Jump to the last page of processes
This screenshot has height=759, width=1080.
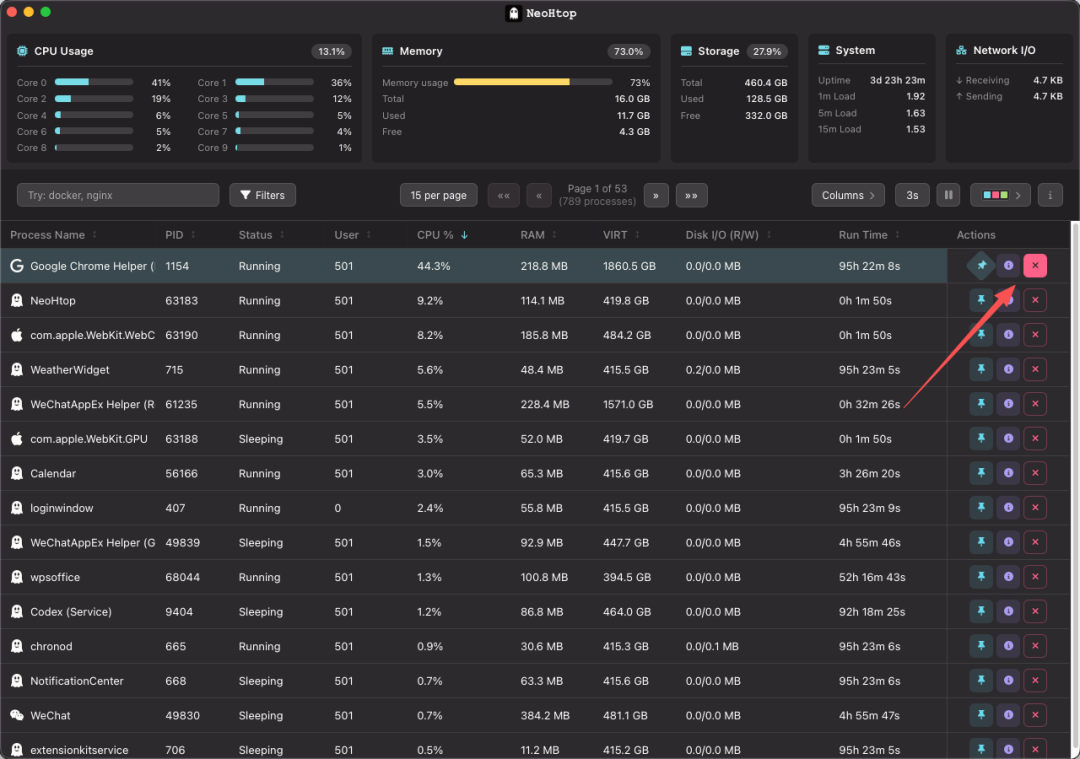[x=691, y=196]
